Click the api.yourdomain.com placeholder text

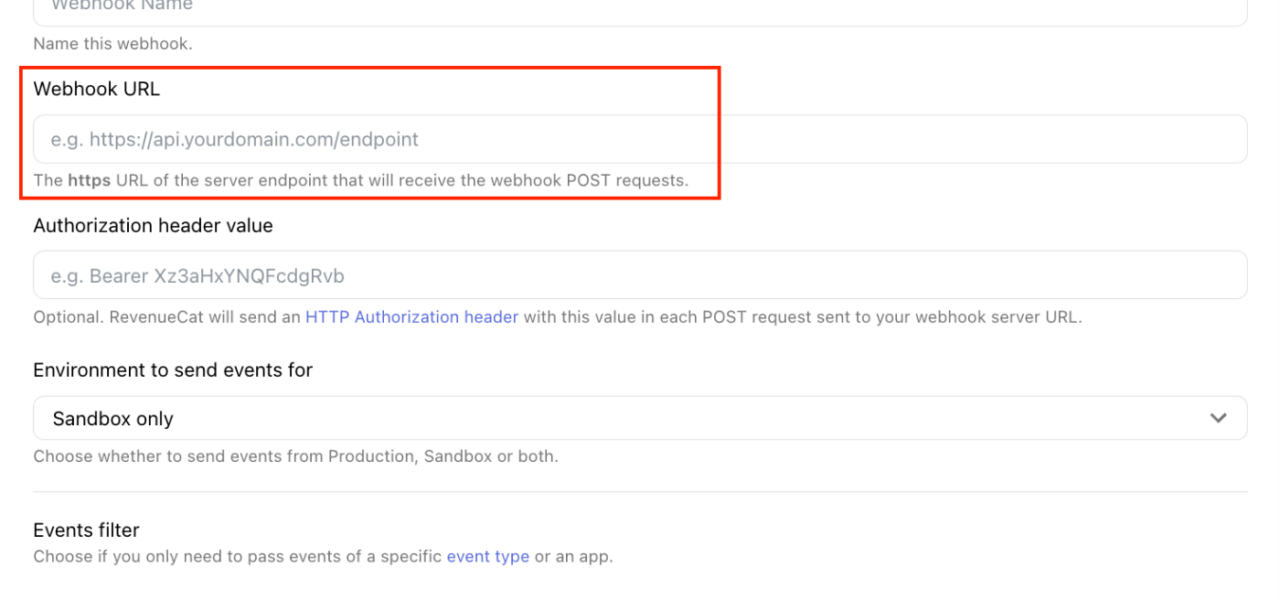point(235,140)
